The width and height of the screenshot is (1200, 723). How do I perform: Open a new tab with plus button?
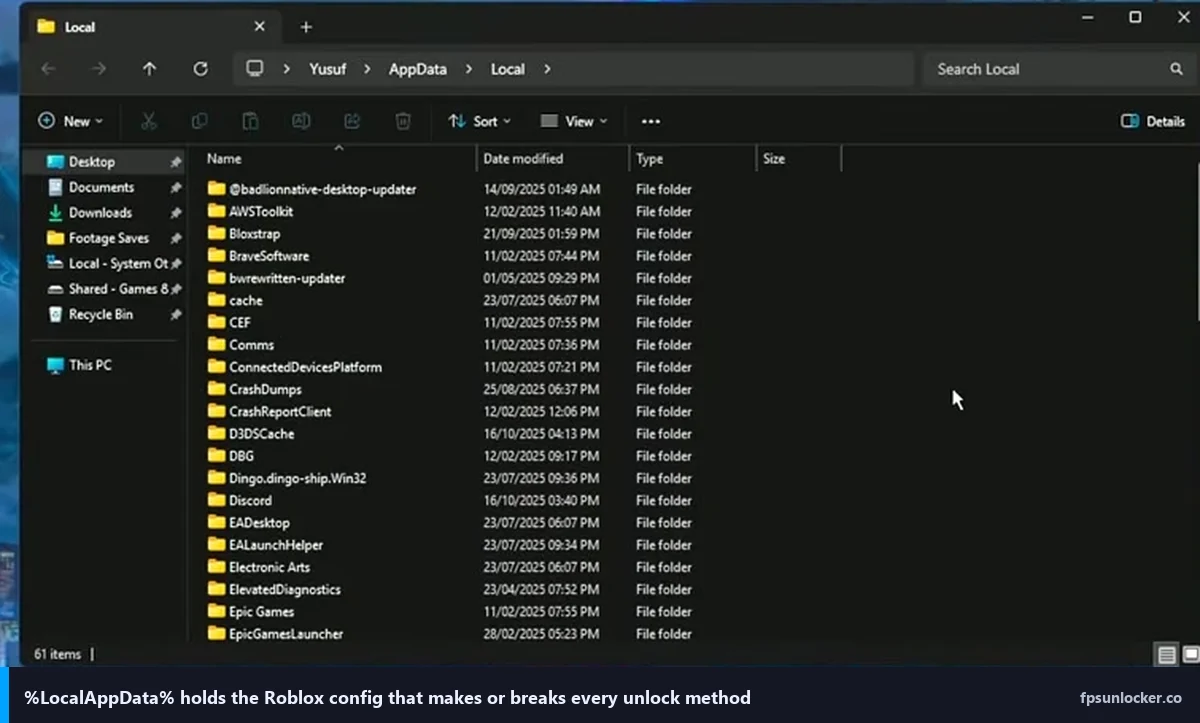coord(306,27)
